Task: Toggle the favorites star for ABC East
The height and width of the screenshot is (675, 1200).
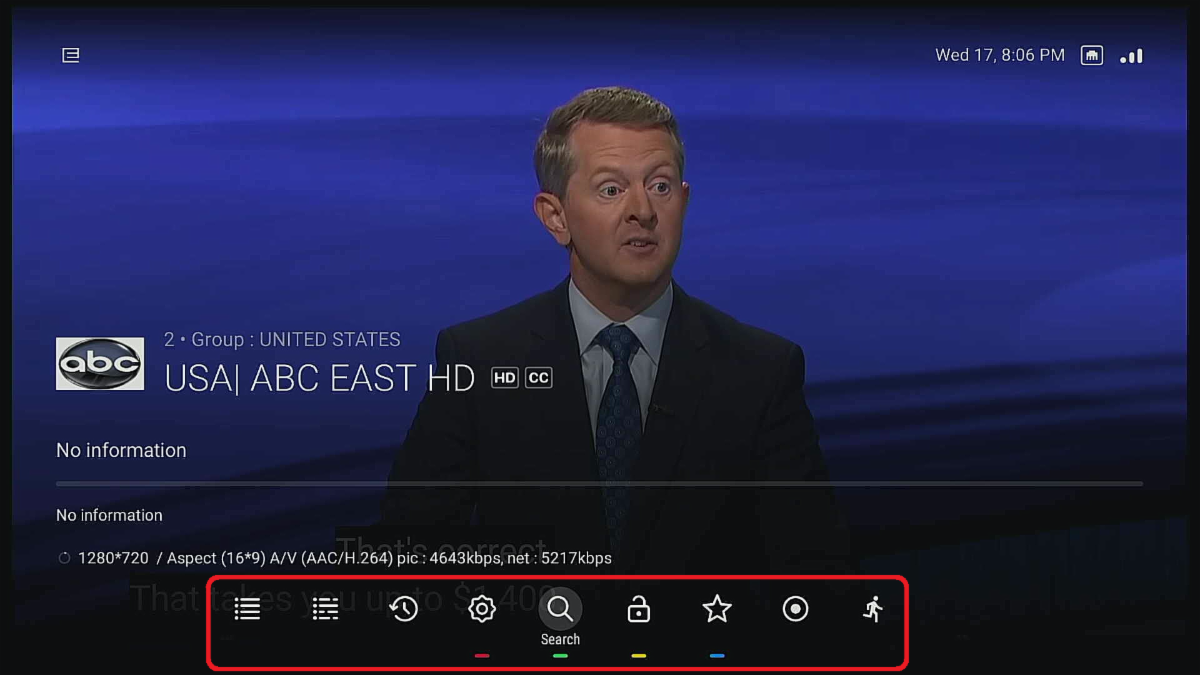Action: tap(717, 608)
